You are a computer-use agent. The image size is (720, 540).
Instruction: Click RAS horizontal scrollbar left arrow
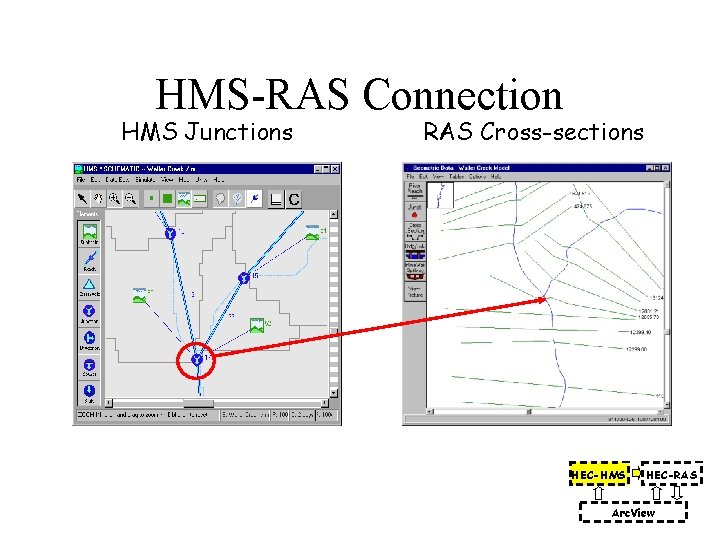[x=430, y=411]
